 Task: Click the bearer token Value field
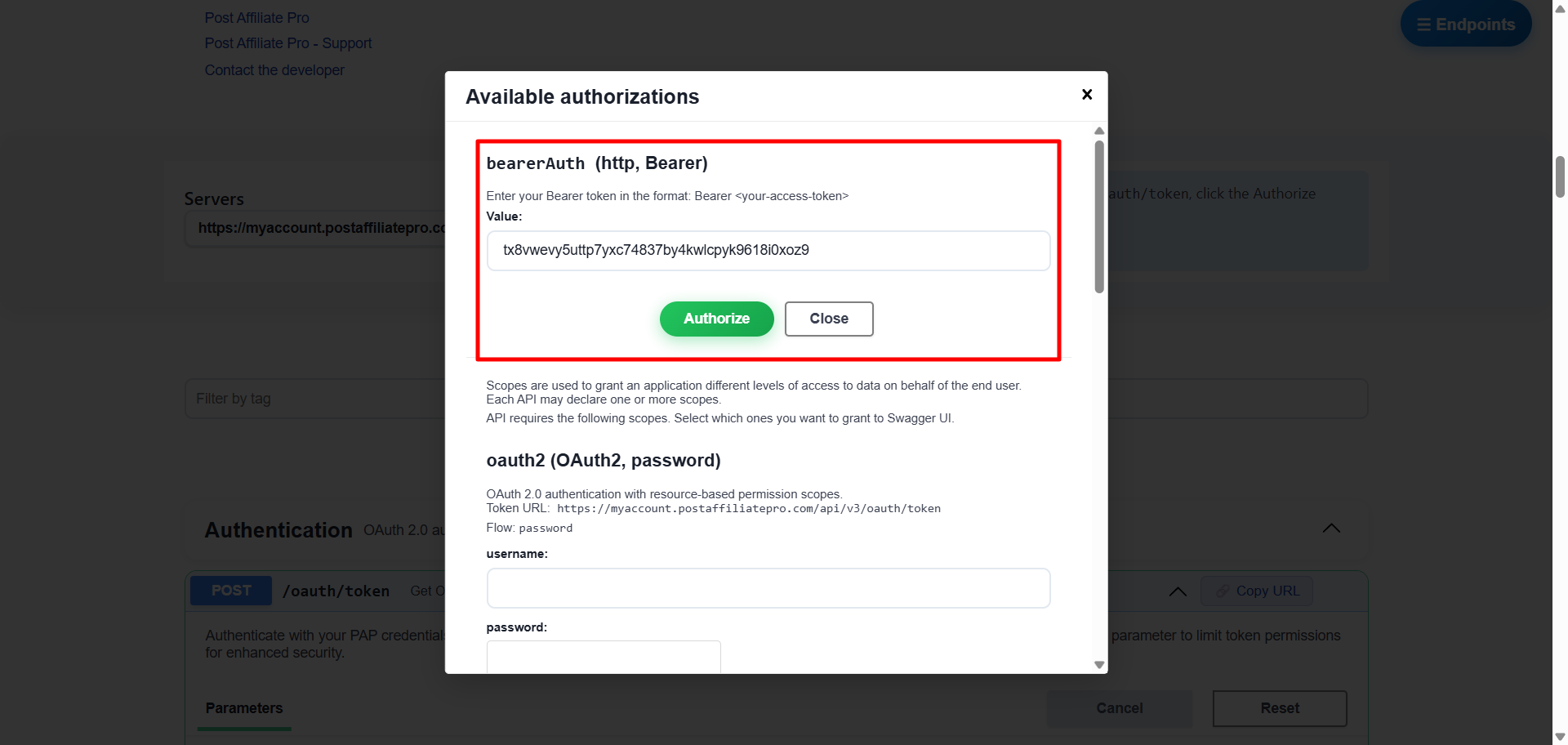click(768, 251)
